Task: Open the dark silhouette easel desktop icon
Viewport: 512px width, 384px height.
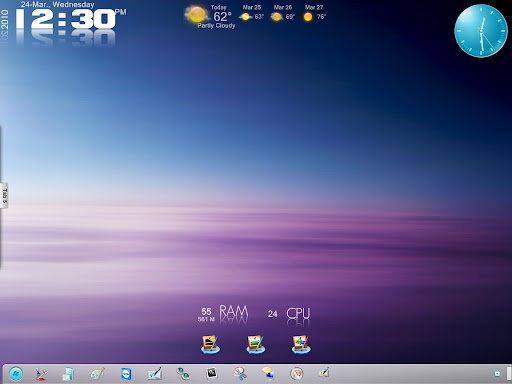Action: [210, 345]
